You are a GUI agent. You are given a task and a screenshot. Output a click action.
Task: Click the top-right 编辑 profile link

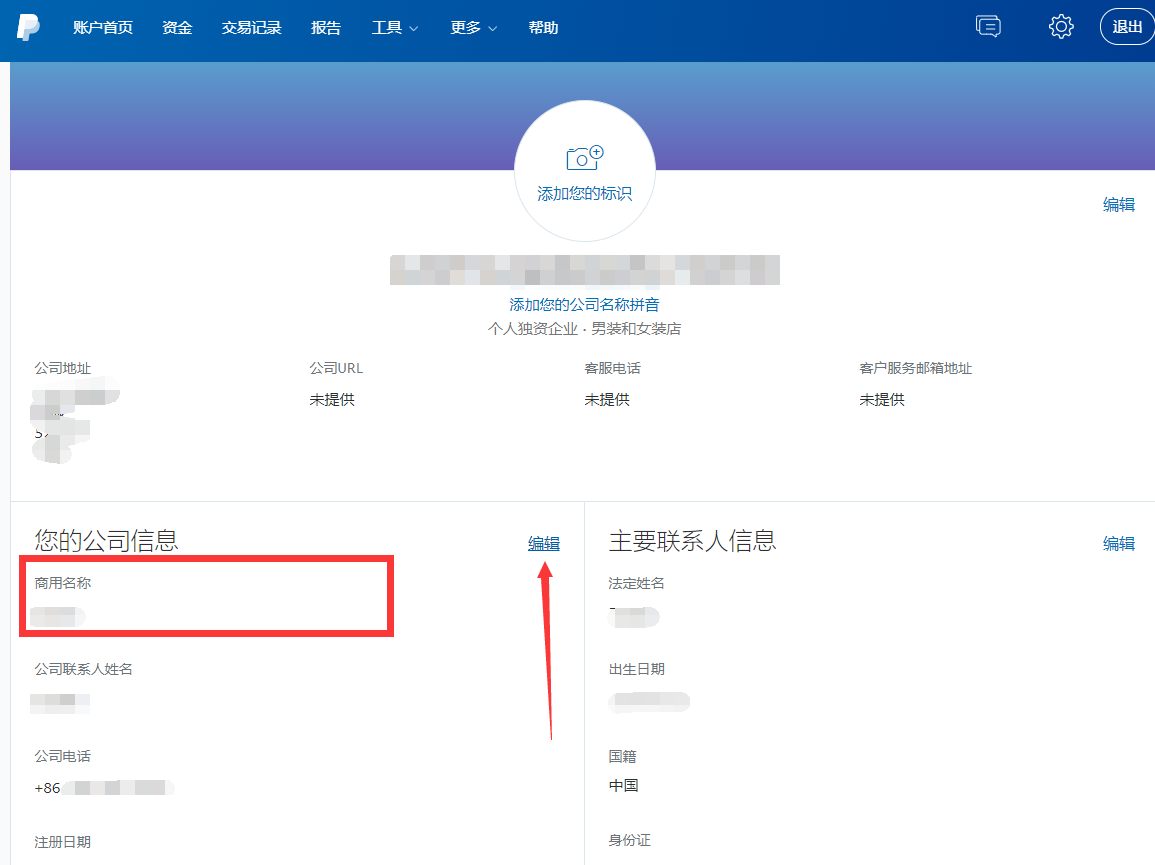click(x=1117, y=204)
